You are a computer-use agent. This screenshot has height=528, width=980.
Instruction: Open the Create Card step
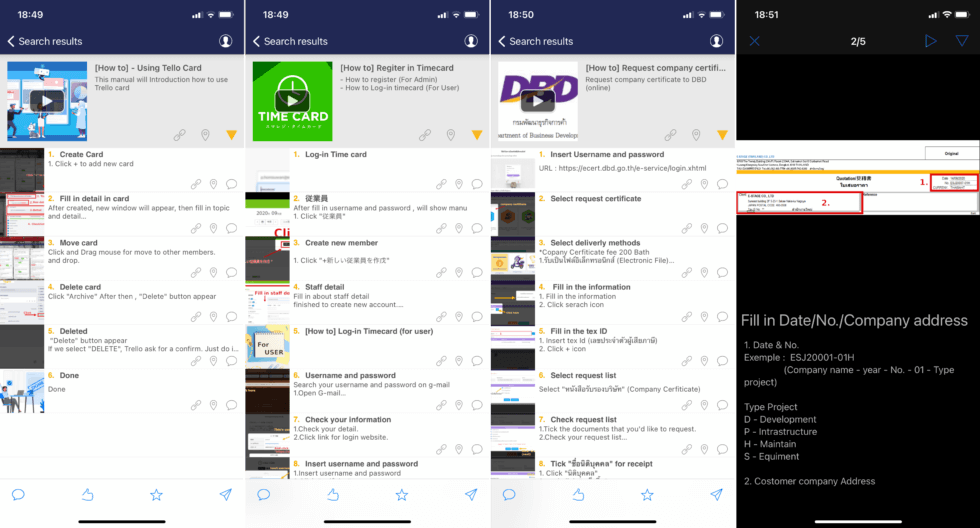[x=122, y=170]
